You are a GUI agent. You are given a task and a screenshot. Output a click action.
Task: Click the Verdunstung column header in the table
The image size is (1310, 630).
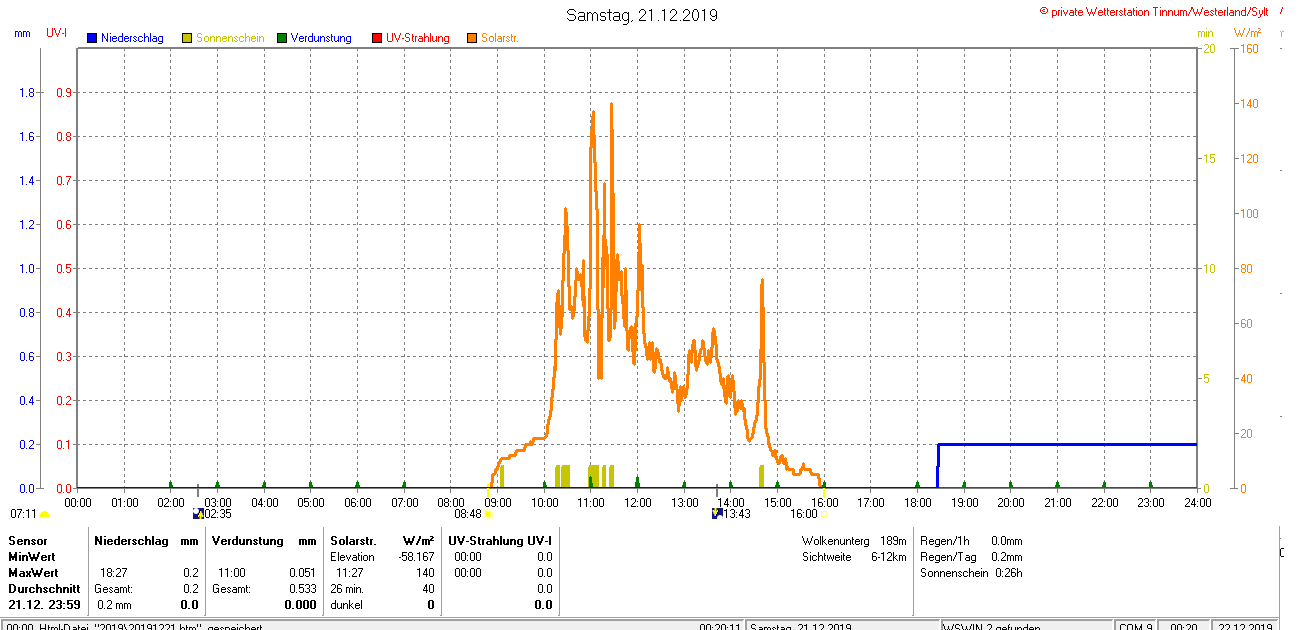(x=248, y=541)
